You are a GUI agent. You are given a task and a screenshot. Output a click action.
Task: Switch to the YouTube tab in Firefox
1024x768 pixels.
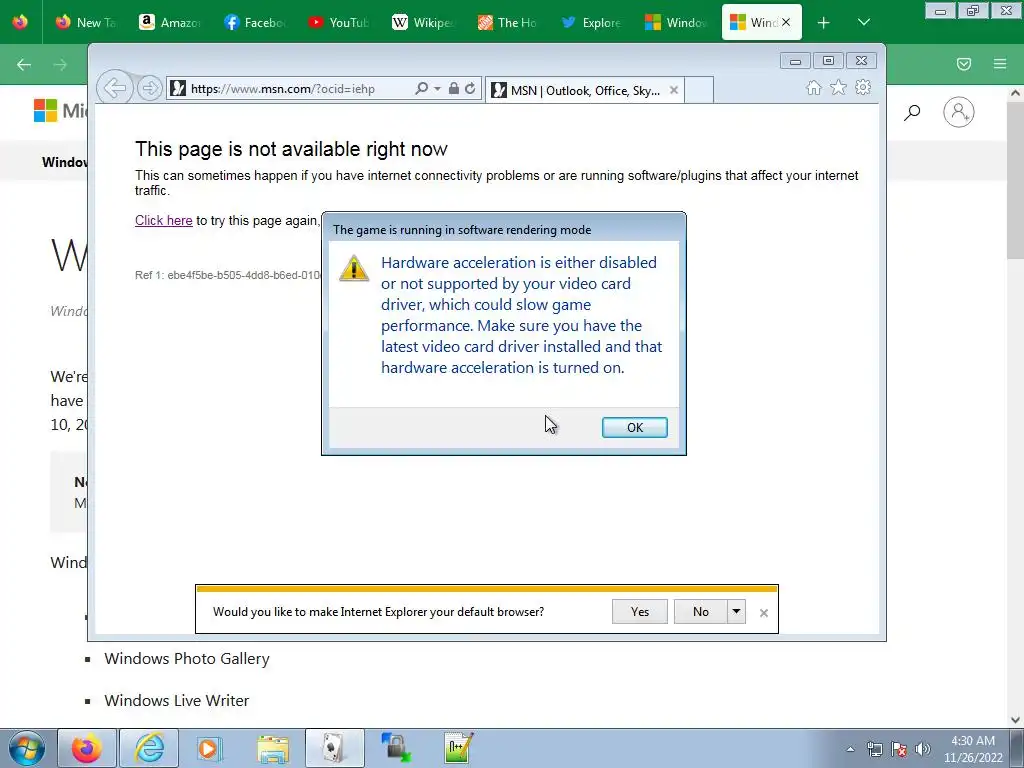338,22
